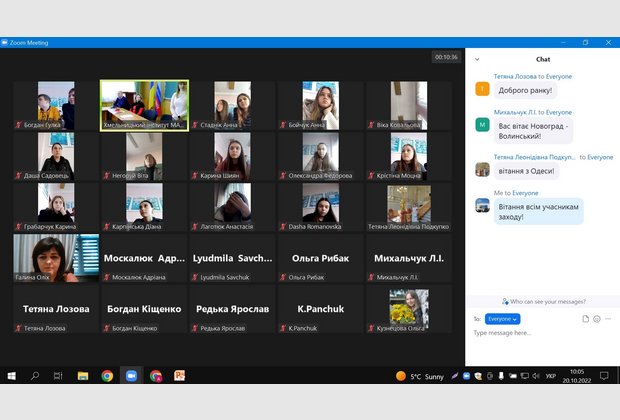
Task: Click the Windows Start button
Action: (11, 376)
